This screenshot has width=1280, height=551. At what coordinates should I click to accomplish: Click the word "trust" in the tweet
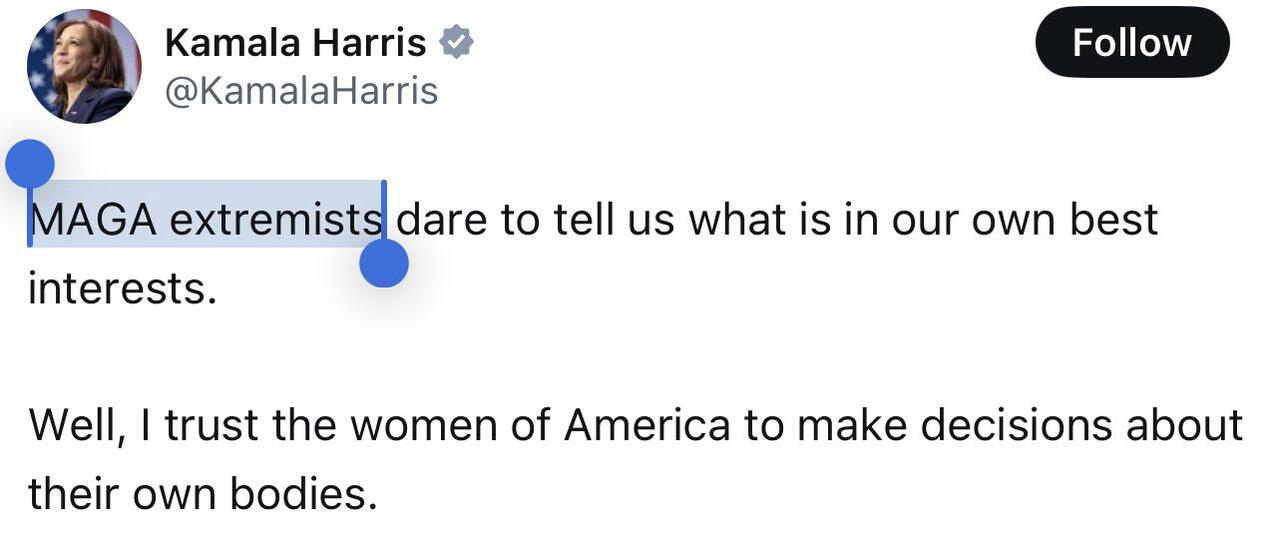pyautogui.click(x=210, y=425)
